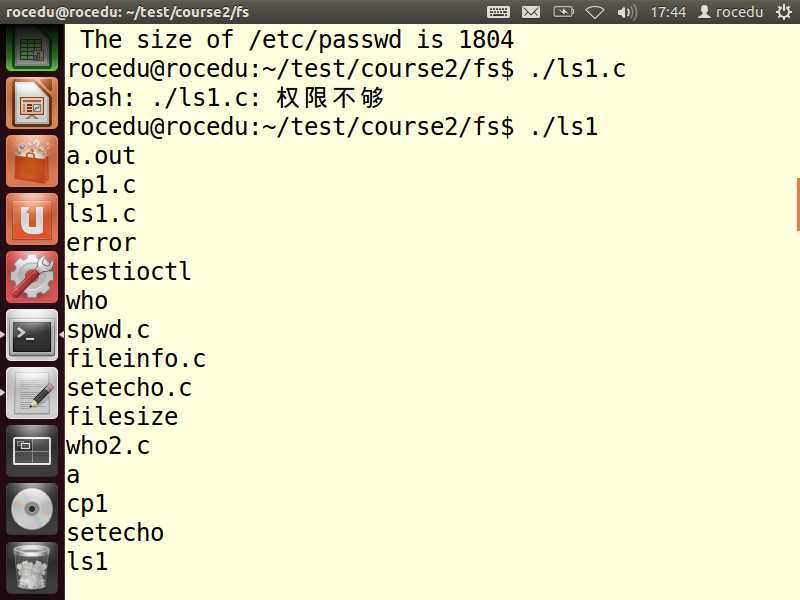Open the power gear session menu

click(782, 12)
